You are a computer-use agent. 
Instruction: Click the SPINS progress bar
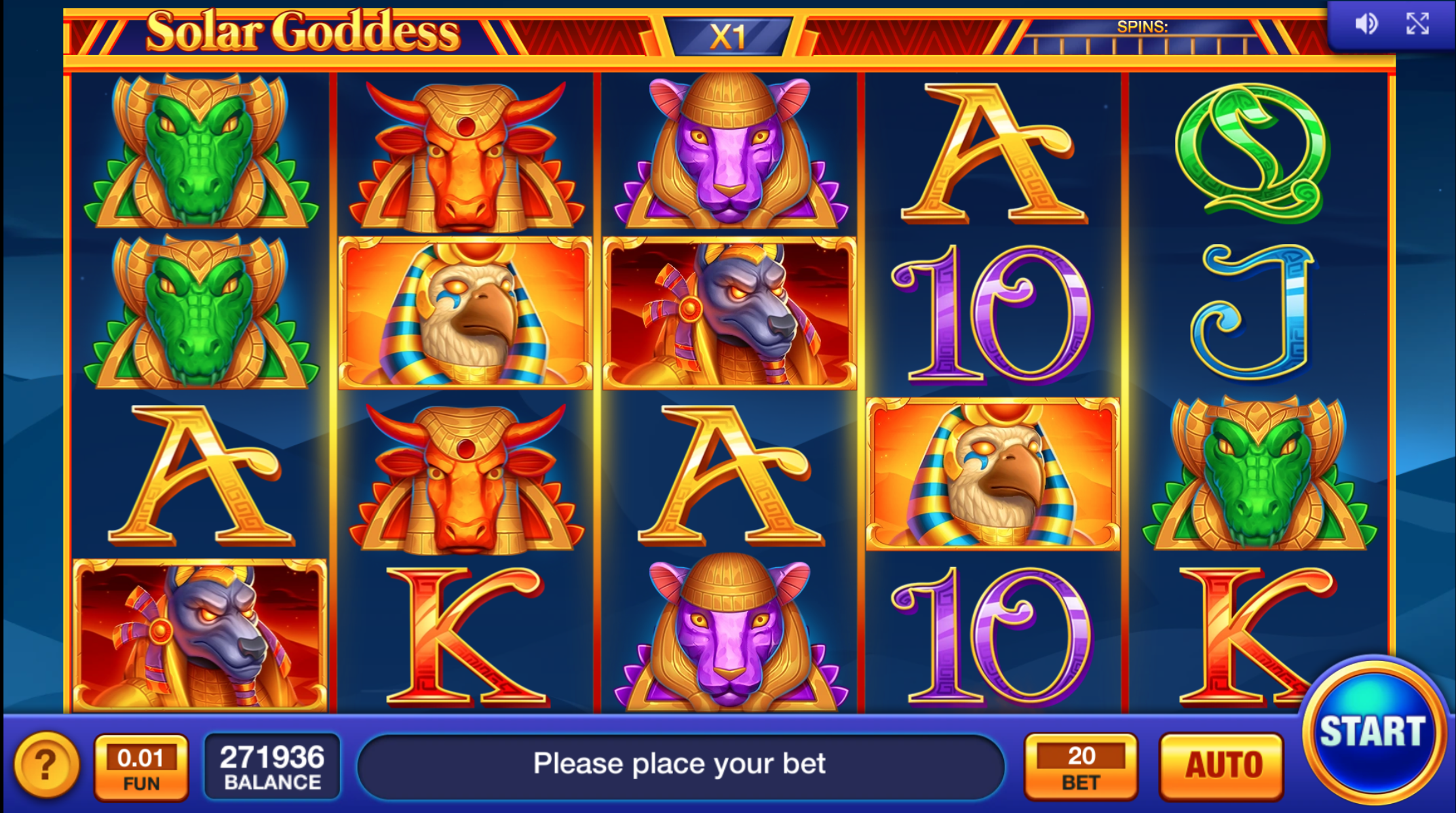coord(1141,37)
